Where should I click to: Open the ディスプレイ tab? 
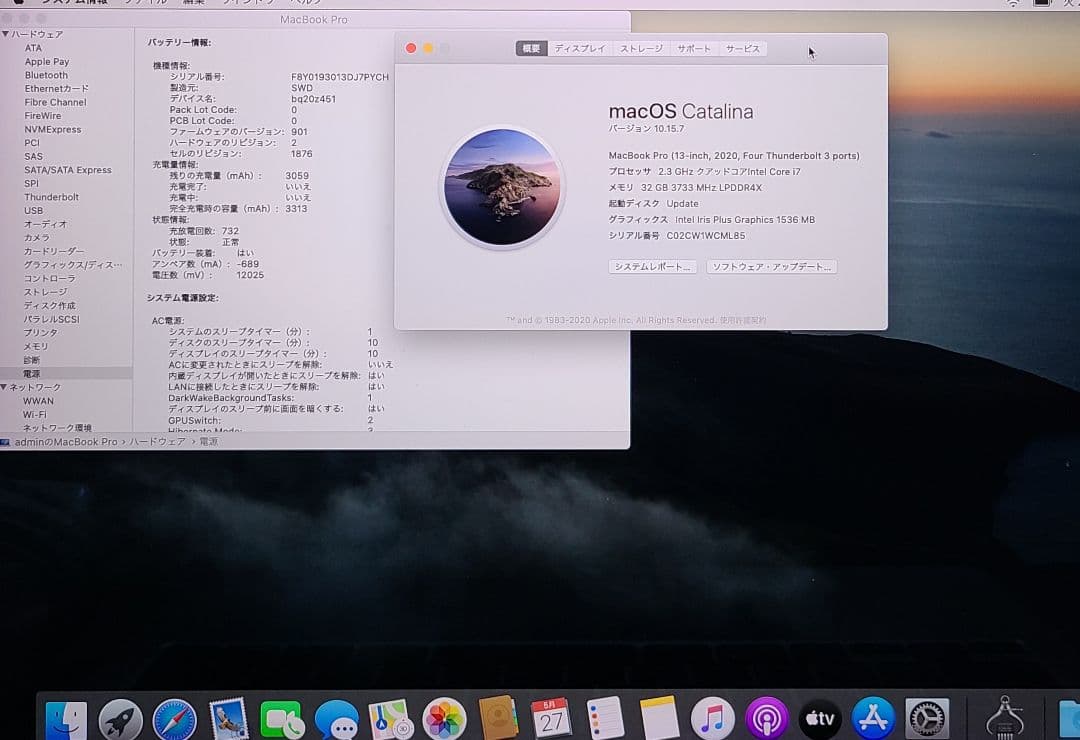(580, 47)
